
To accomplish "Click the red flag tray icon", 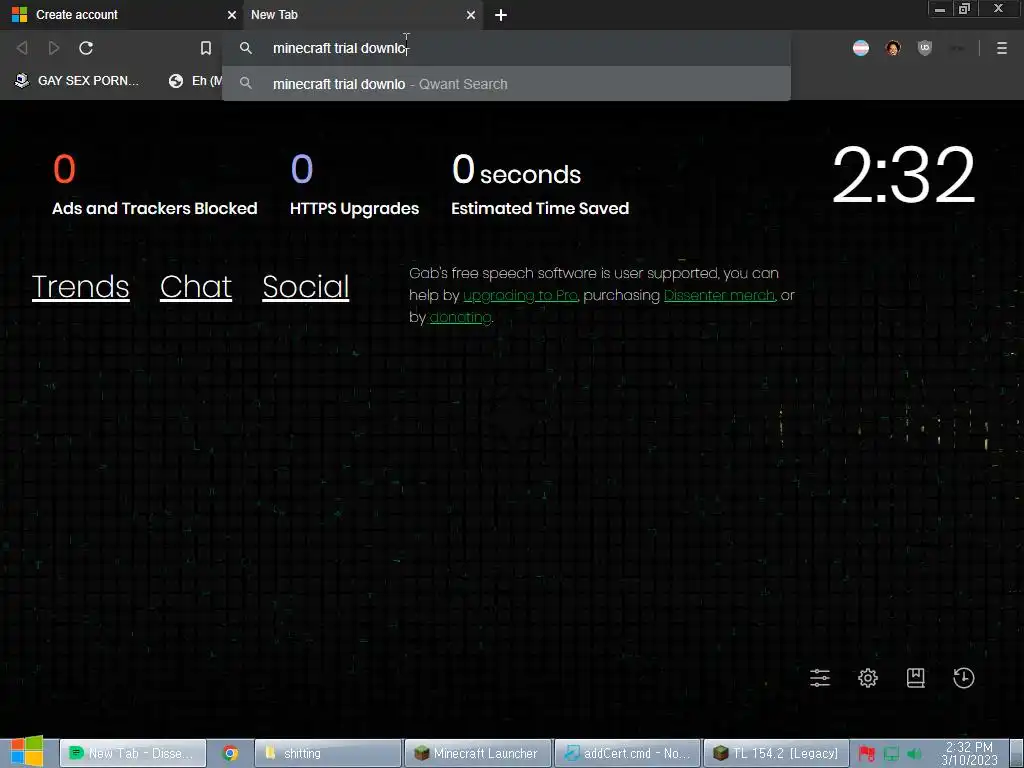I will [867, 754].
